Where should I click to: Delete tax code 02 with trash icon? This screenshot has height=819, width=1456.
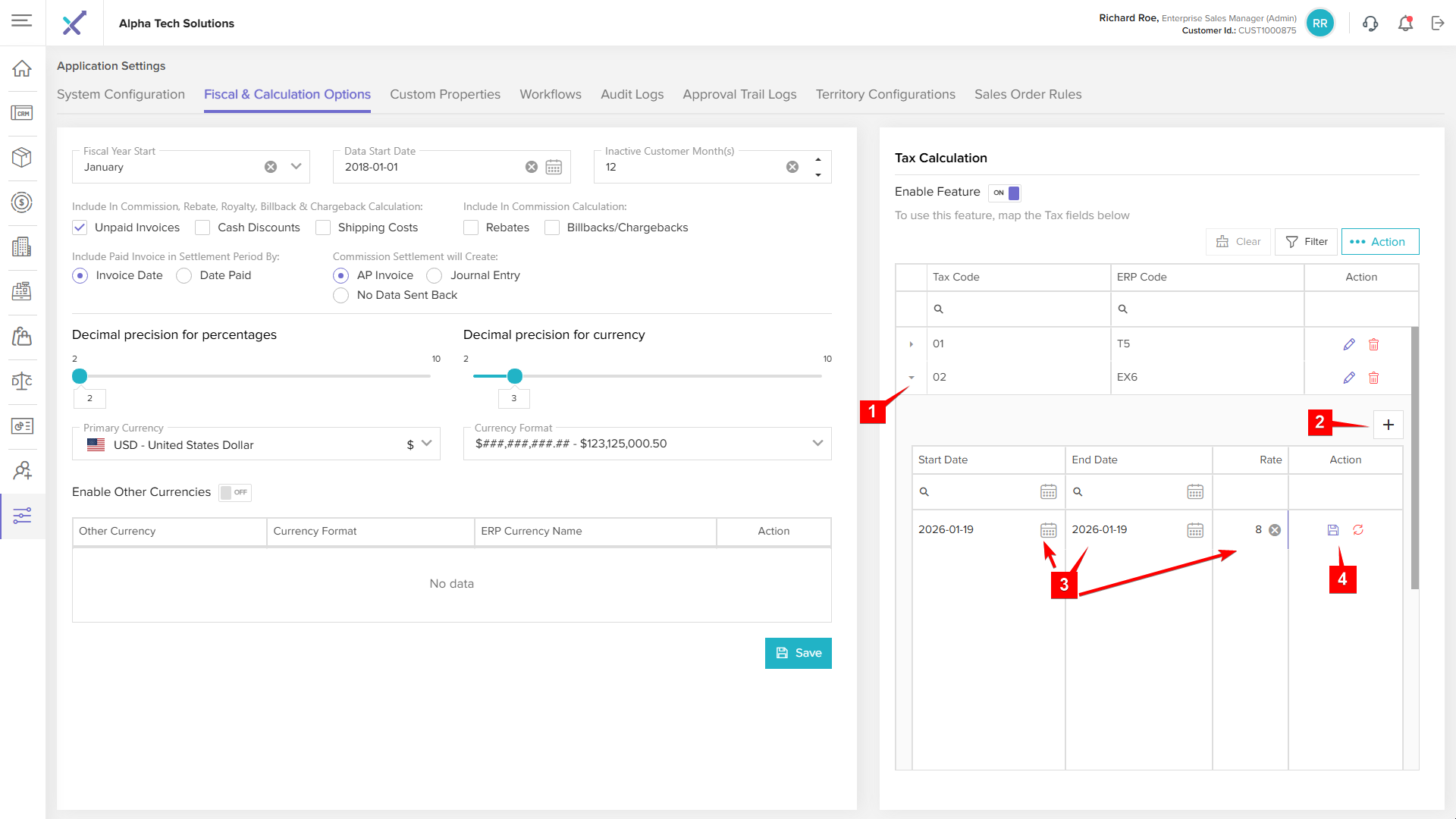click(1373, 378)
